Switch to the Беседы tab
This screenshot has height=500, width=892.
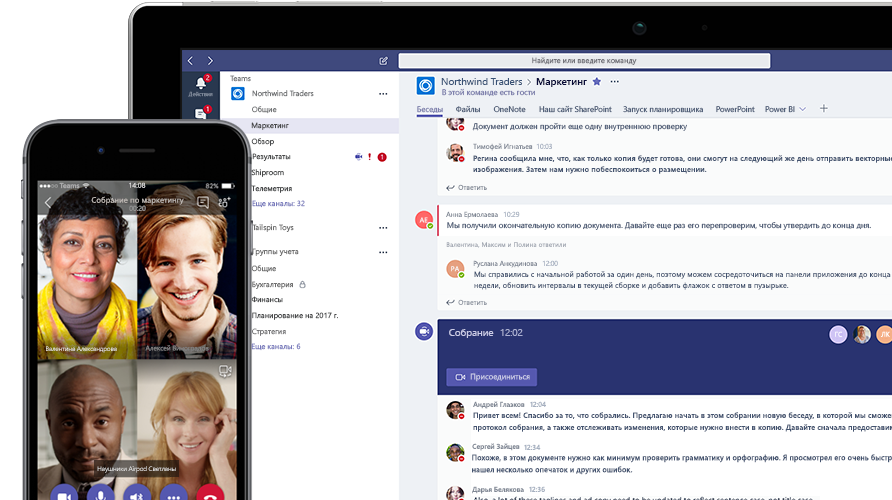pos(430,109)
